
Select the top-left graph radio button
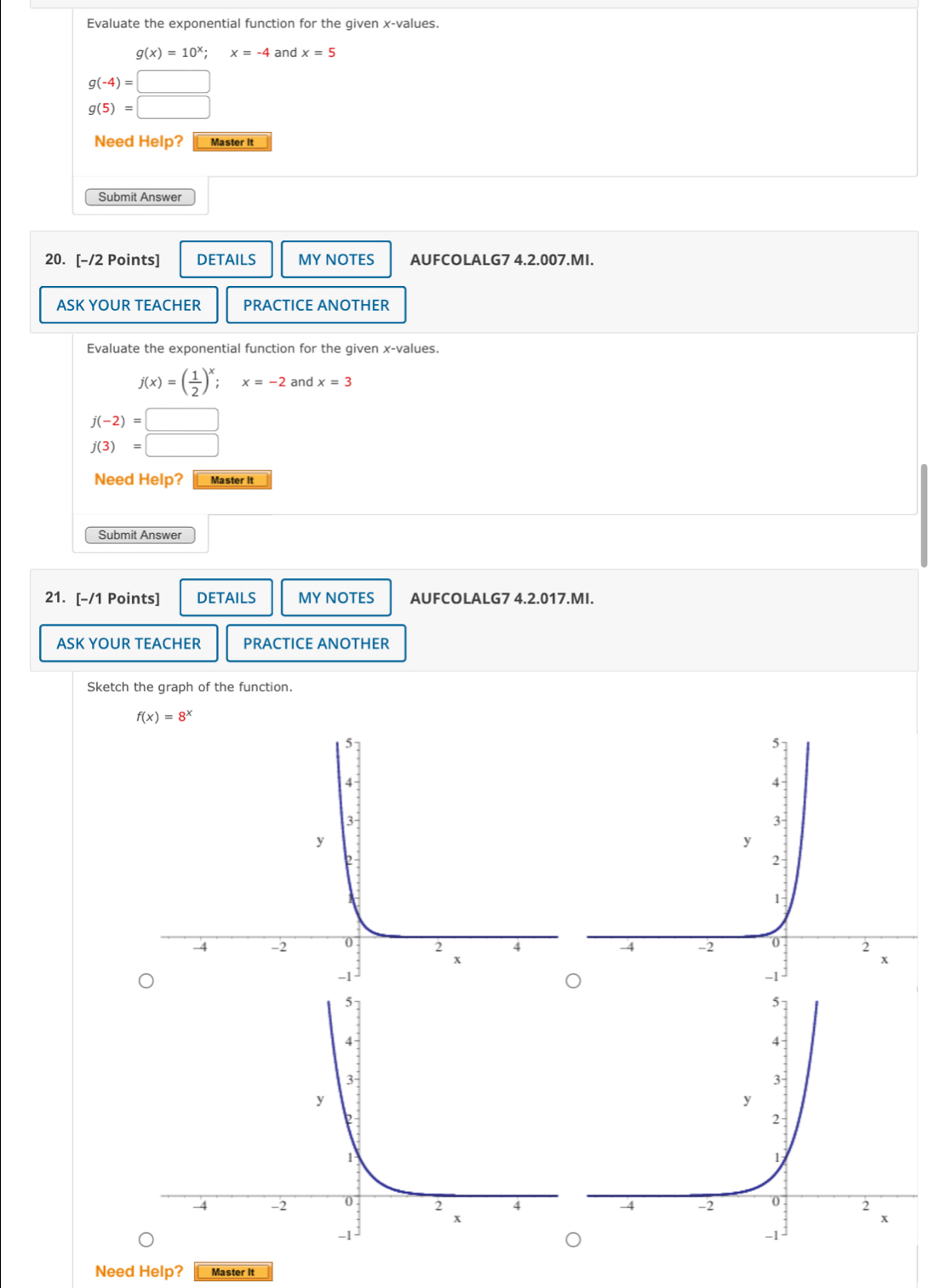coord(145,980)
